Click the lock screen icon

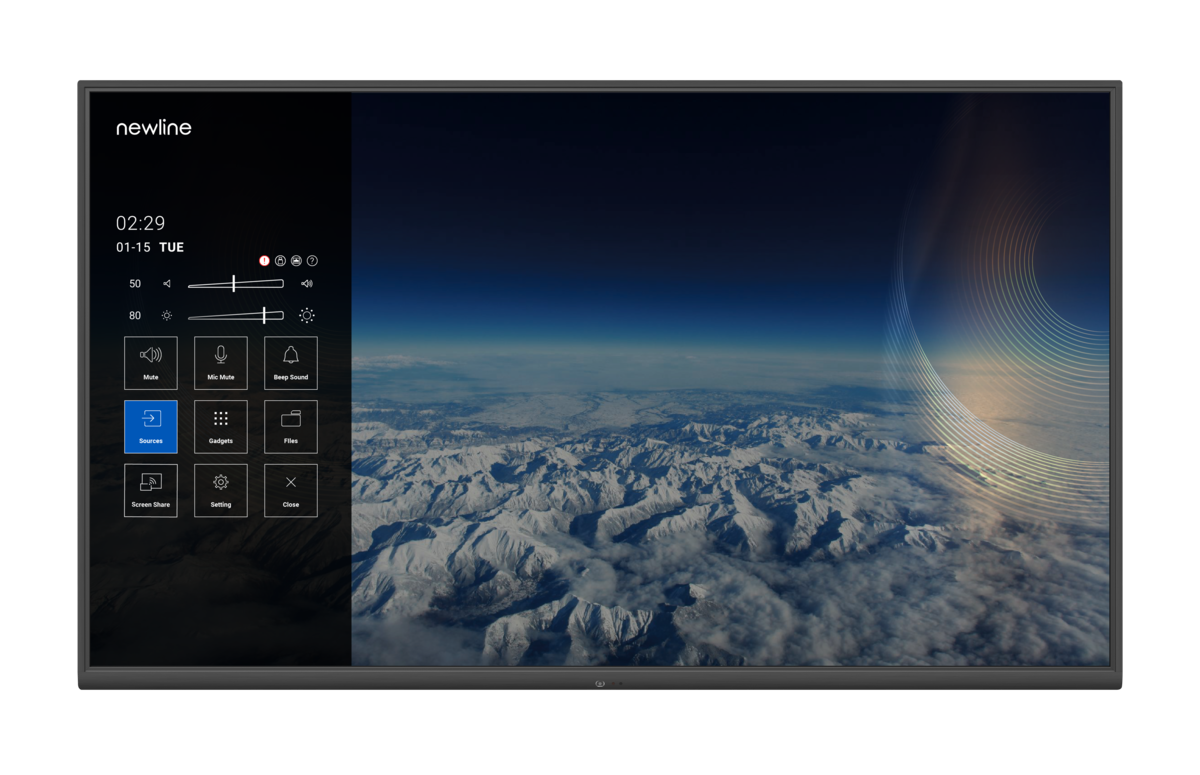[x=280, y=260]
